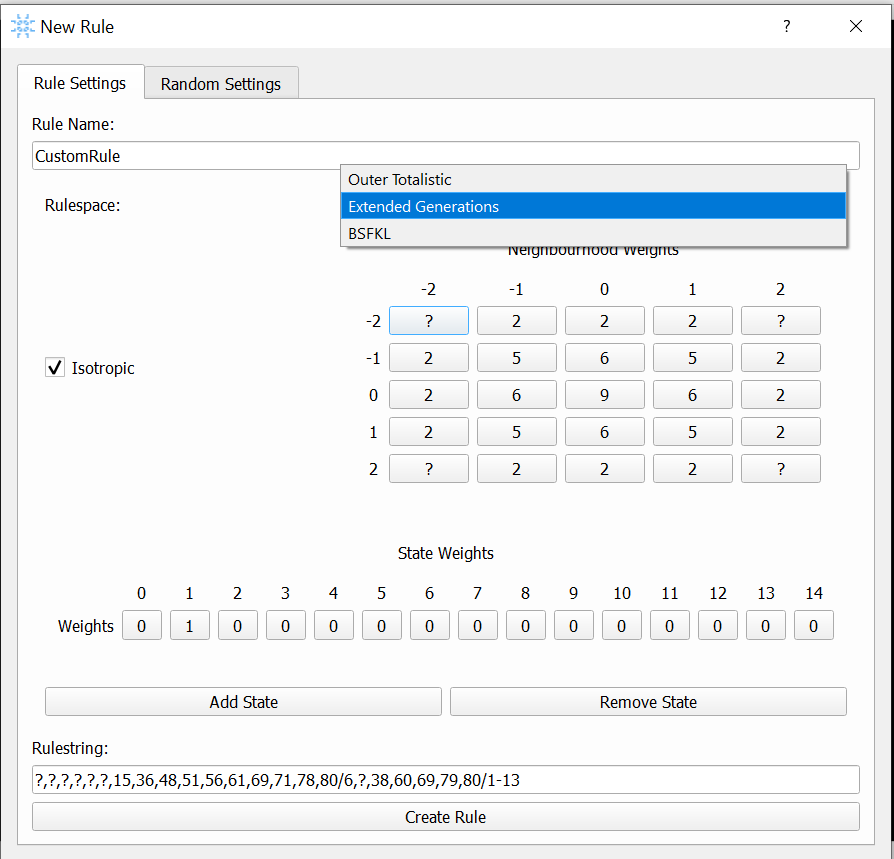Click the Rule Name field containing CustomRule
Screen dimensions: 894x859
445,156
